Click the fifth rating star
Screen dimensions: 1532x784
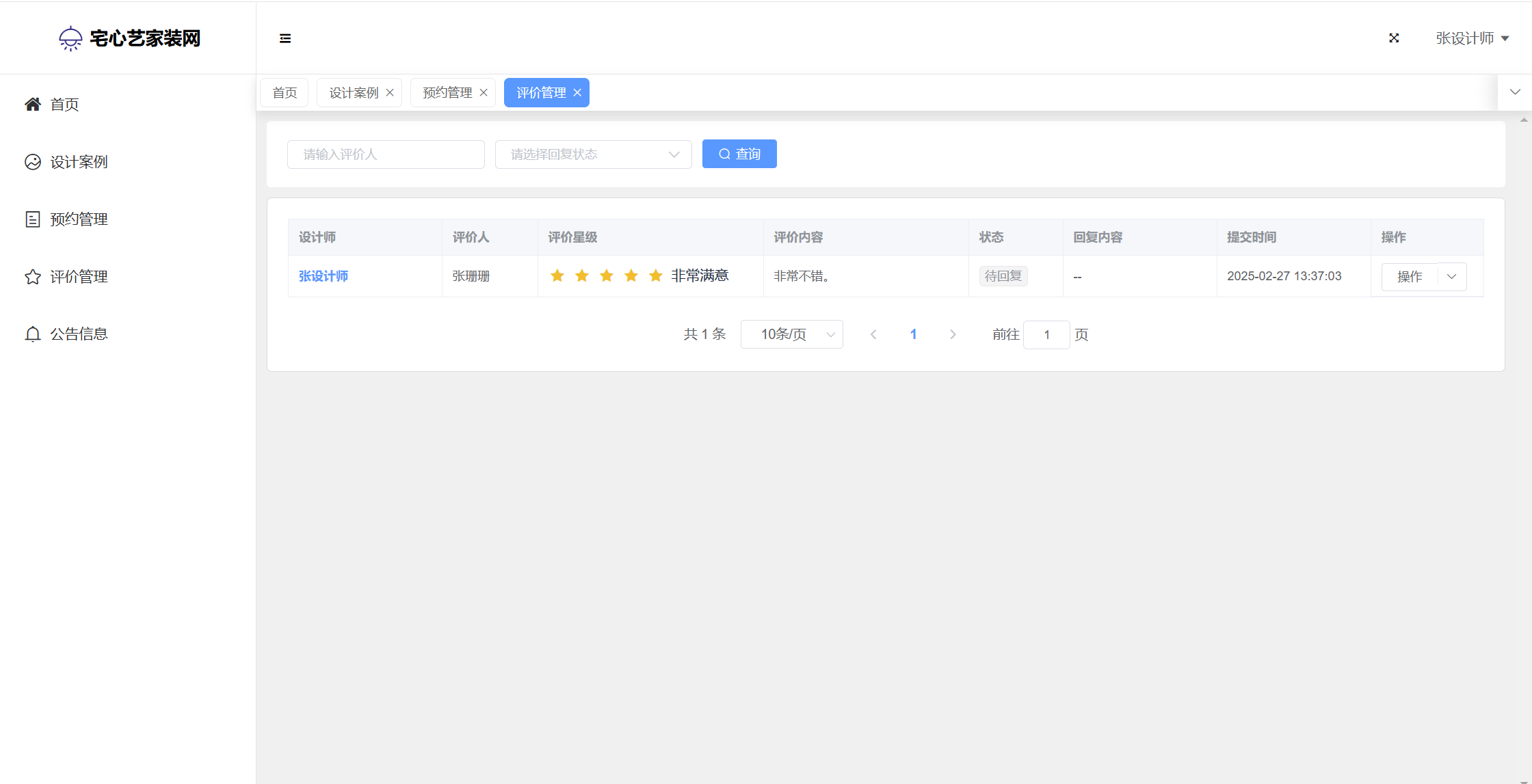pyautogui.click(x=655, y=275)
